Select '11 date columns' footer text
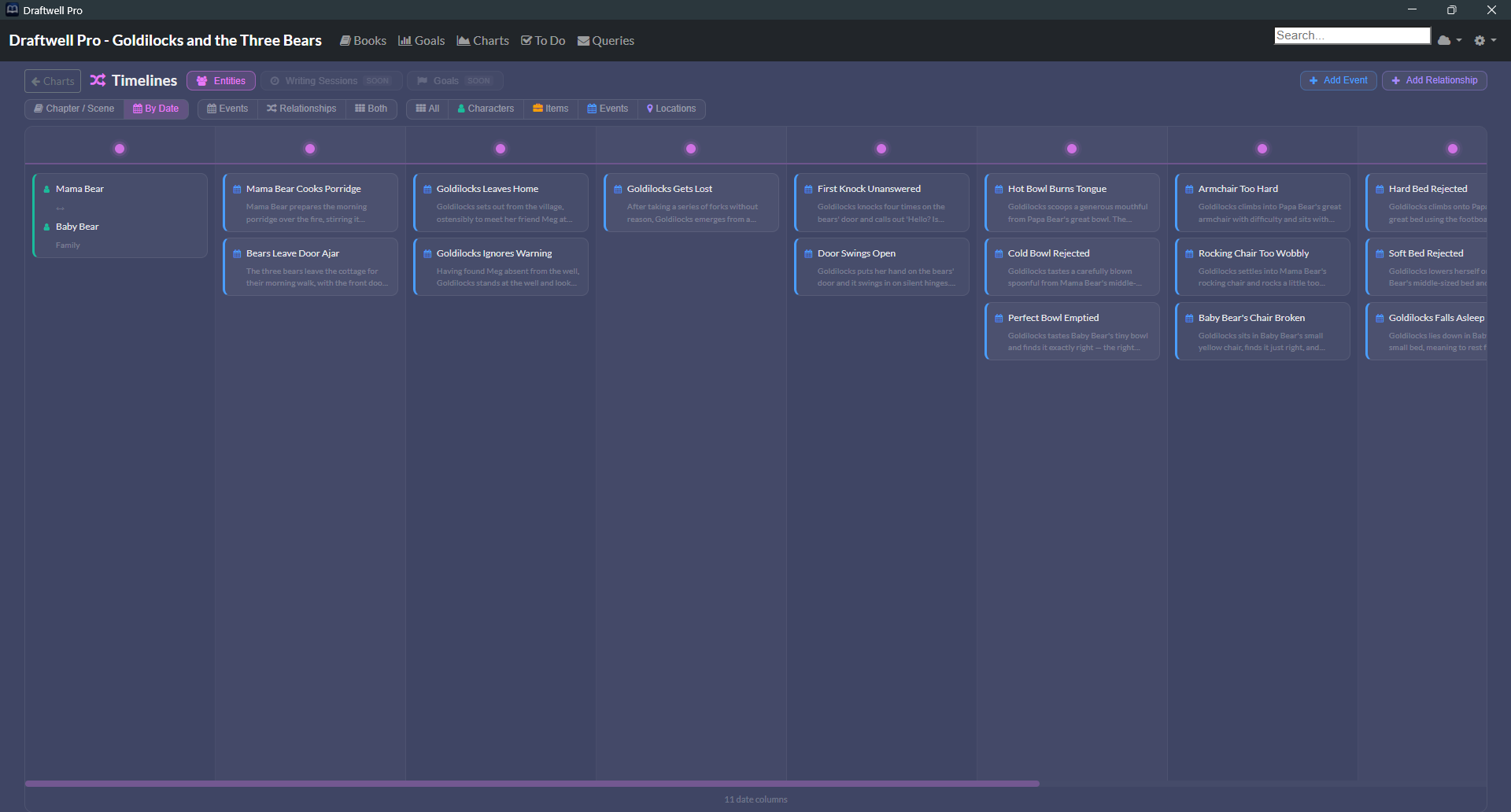 pos(755,799)
